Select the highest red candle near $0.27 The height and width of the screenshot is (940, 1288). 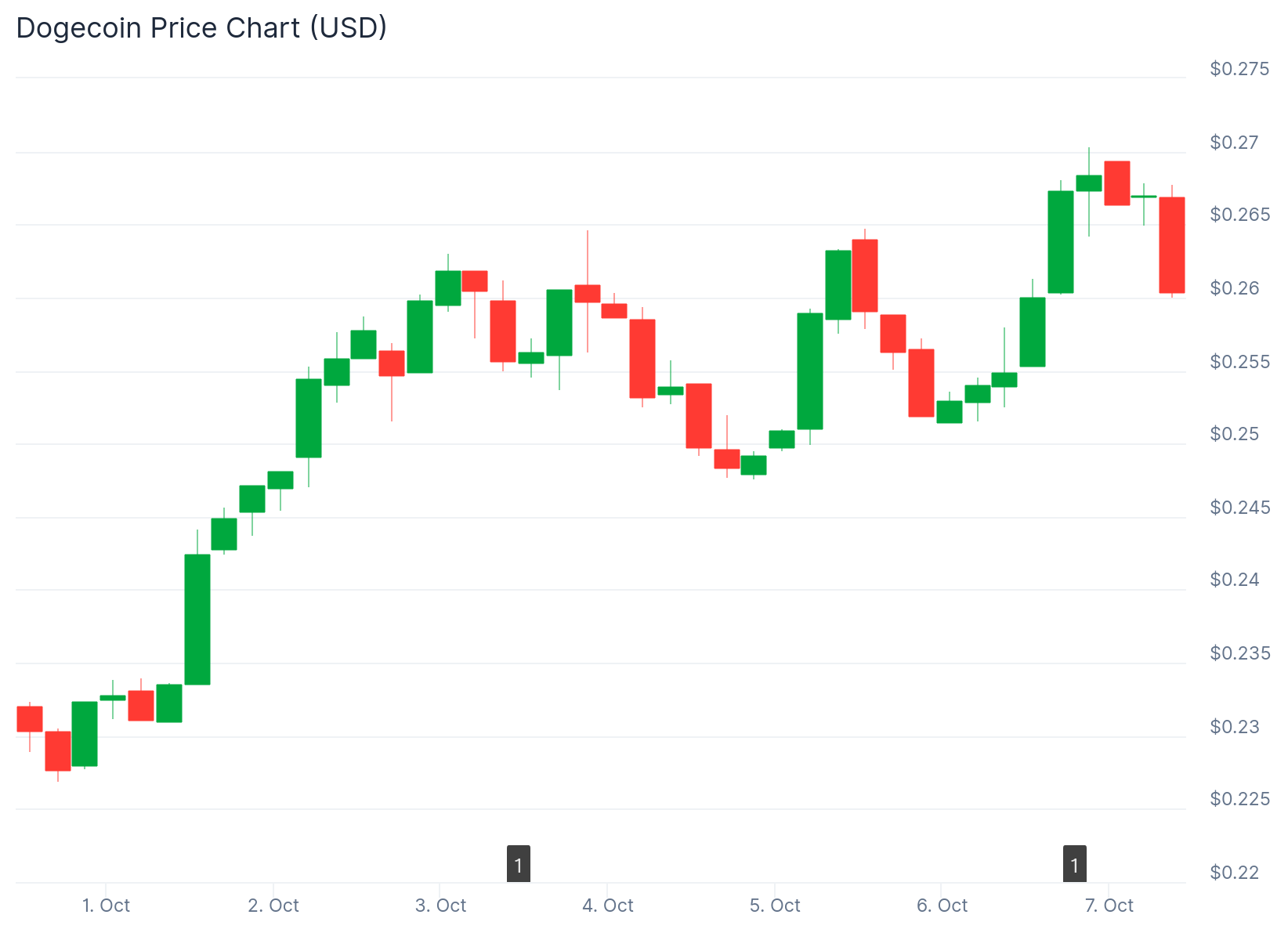tap(1116, 183)
